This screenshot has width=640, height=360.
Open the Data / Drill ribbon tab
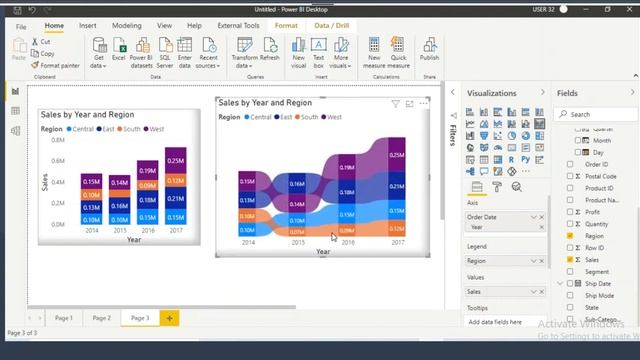[x=331, y=25]
